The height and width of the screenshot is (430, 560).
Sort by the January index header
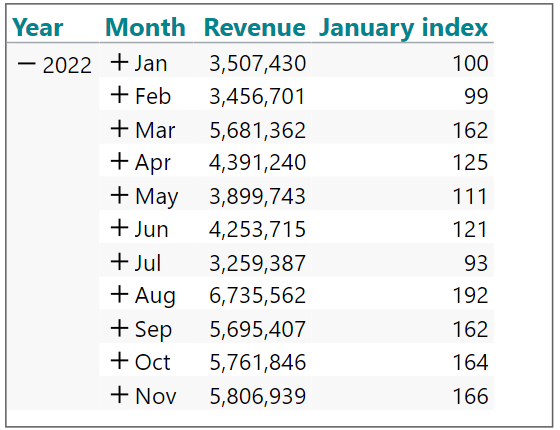(403, 28)
